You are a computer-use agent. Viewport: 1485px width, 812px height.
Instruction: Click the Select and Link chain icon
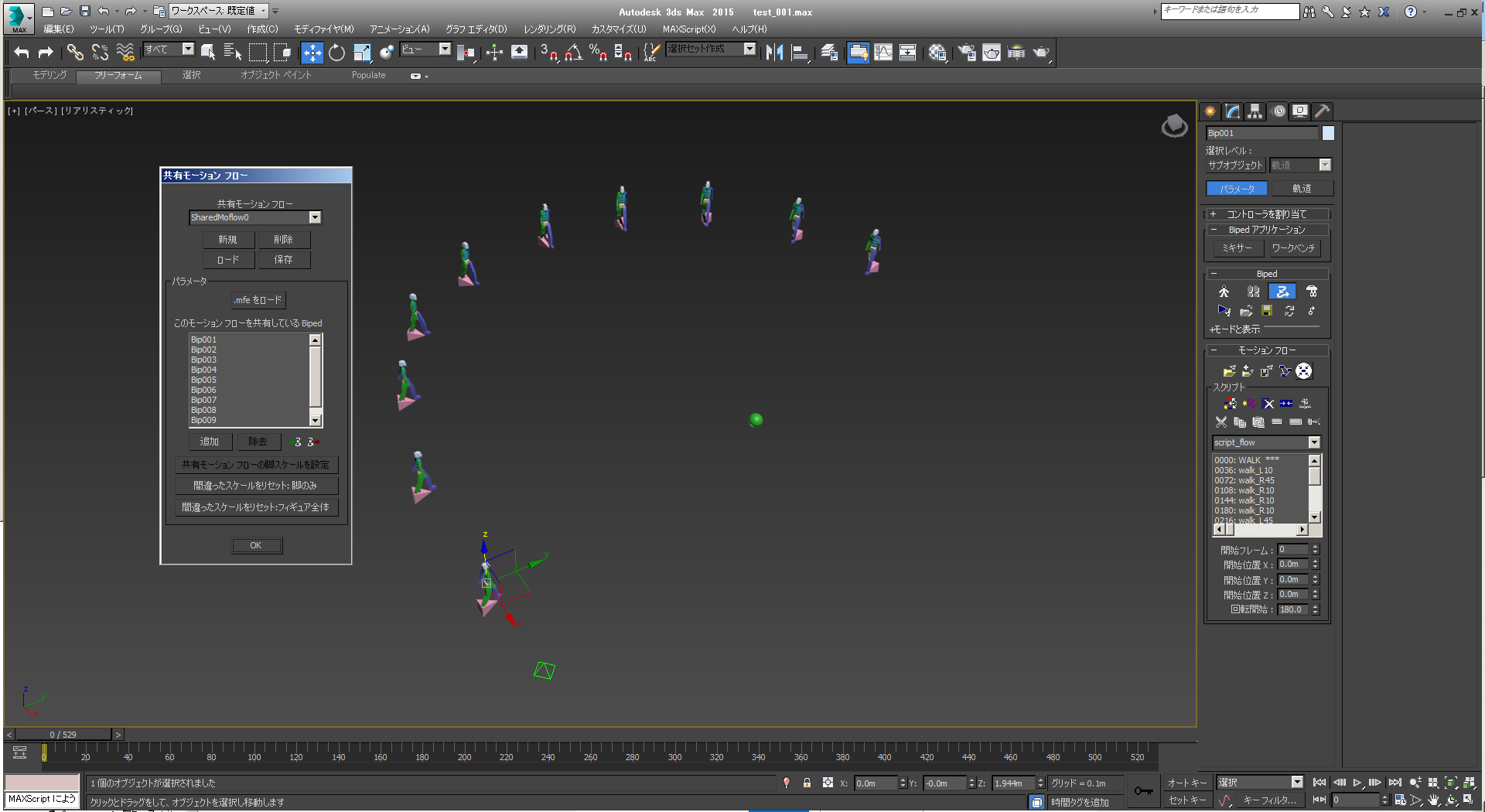75,53
